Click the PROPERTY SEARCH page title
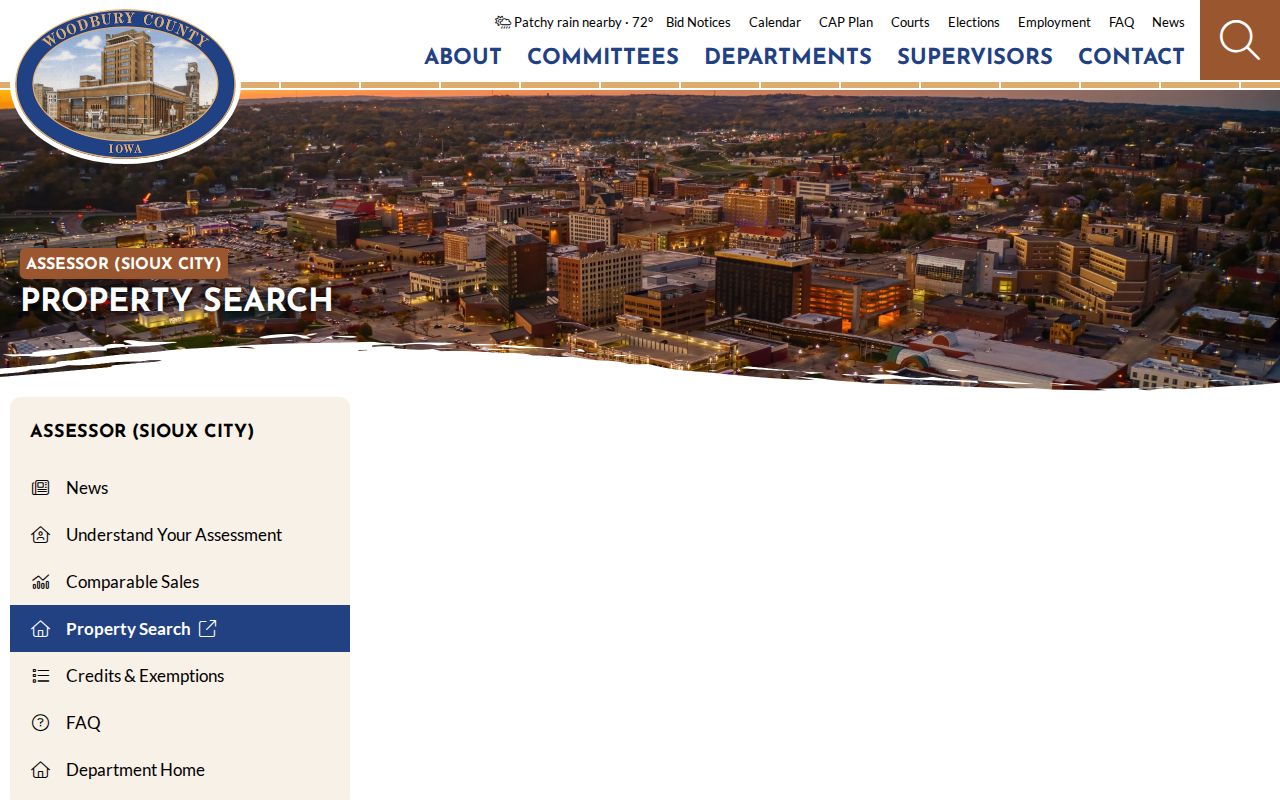Image resolution: width=1280 pixels, height=800 pixels. [177, 300]
